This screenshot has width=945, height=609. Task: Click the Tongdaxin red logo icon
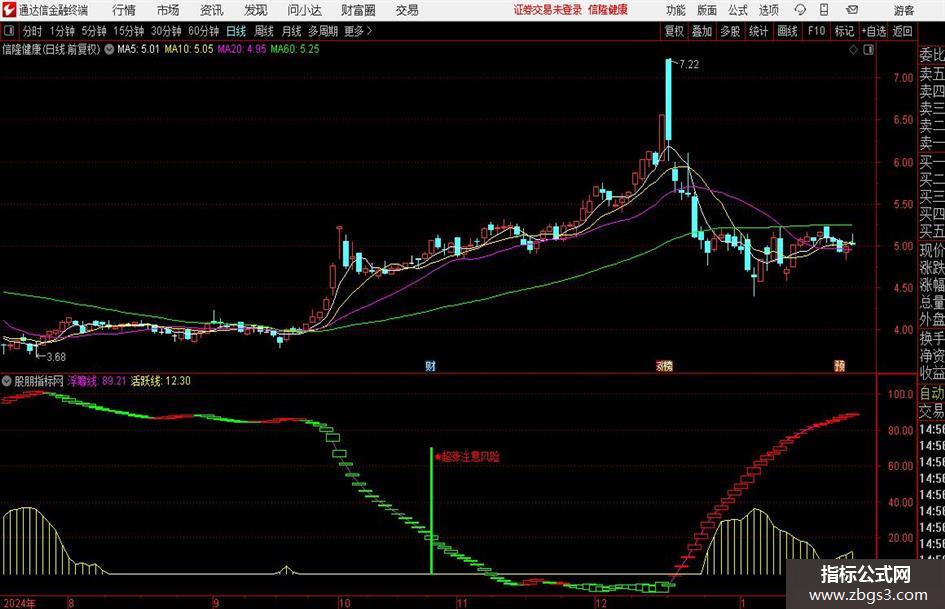(x=8, y=10)
